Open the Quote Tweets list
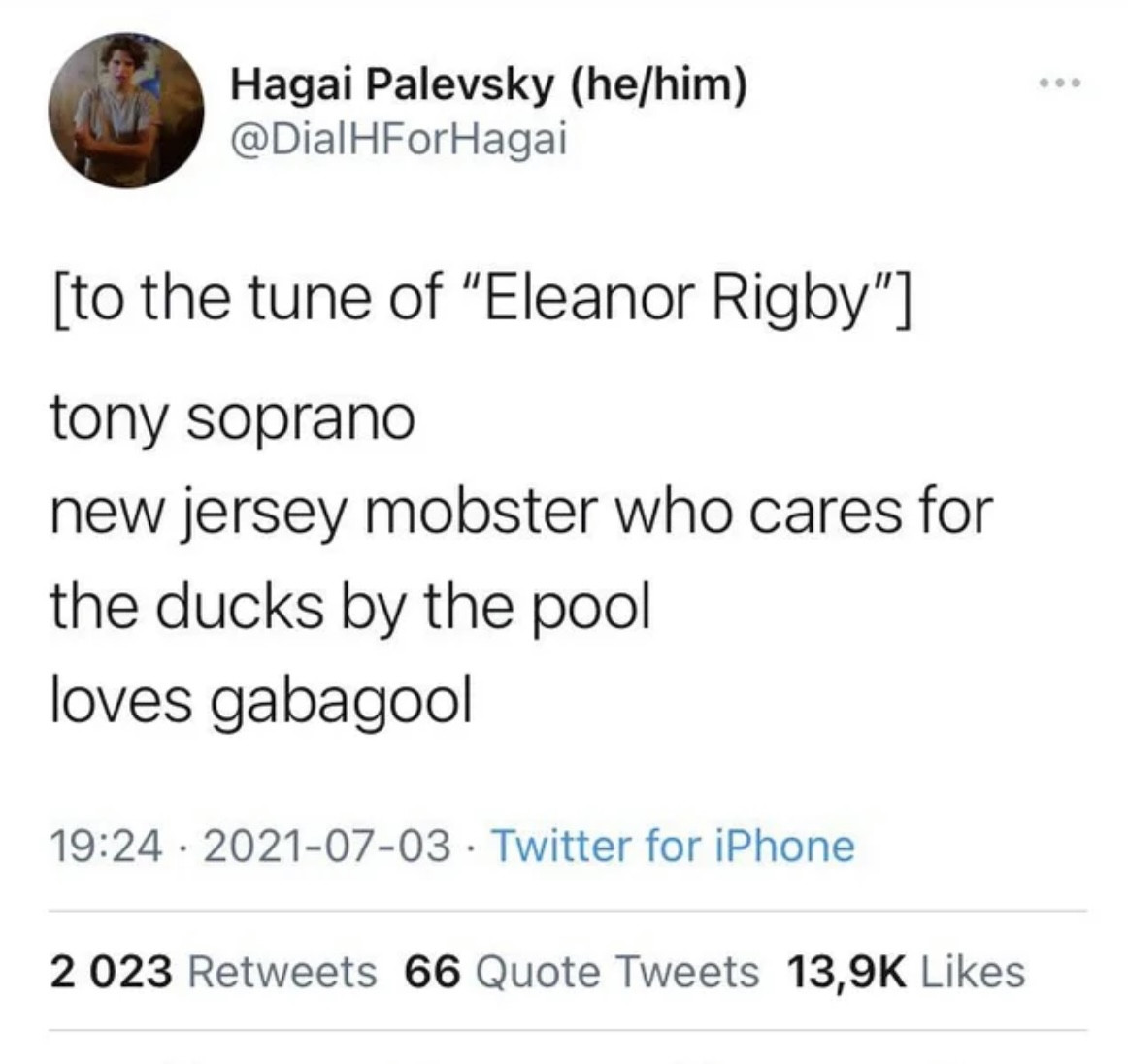The width and height of the screenshot is (1128, 1064). [x=618, y=971]
